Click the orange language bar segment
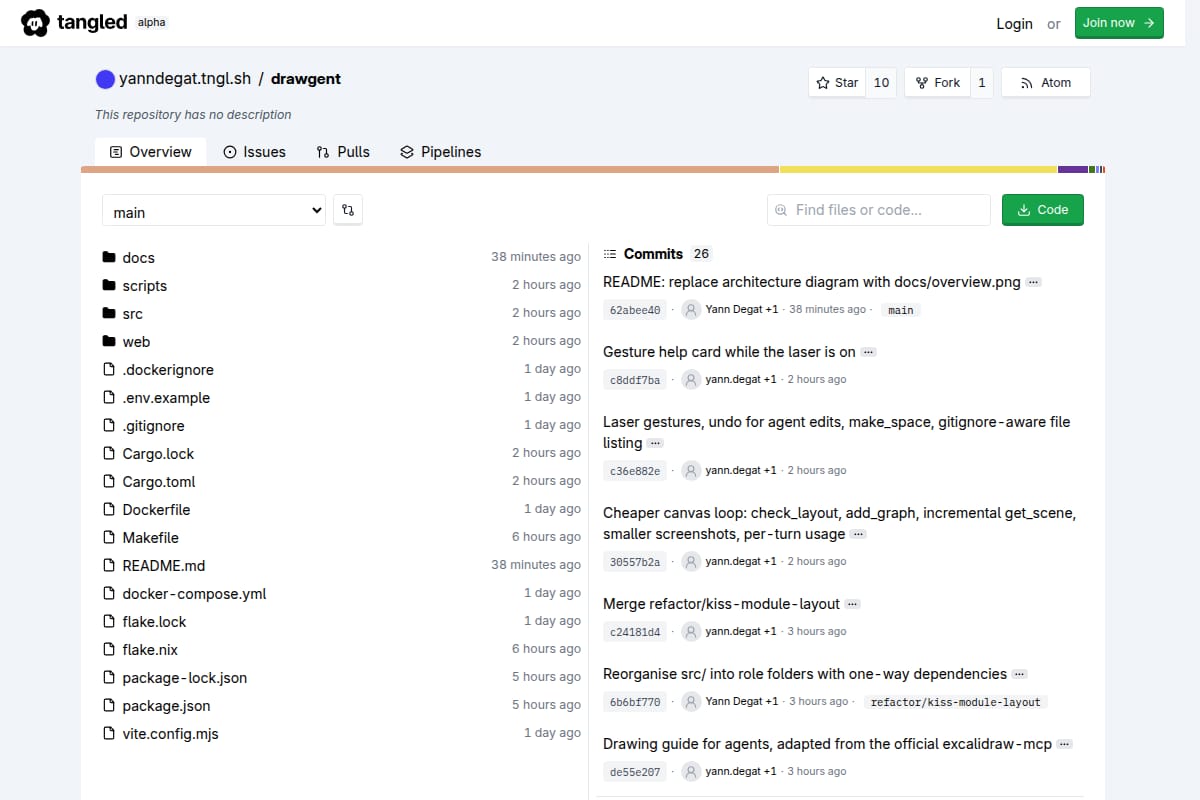Viewport: 1200px width, 800px height. point(430,170)
